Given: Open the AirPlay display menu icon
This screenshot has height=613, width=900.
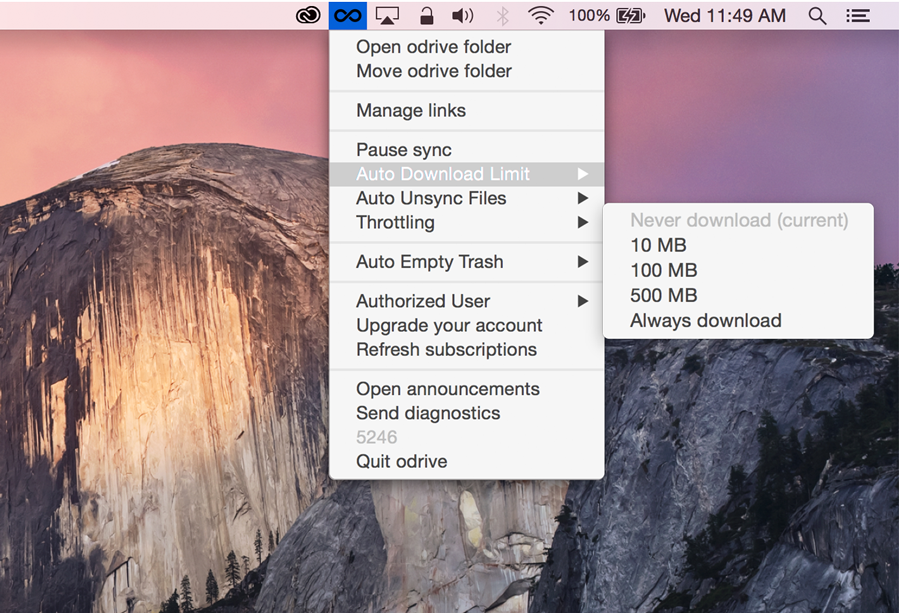Looking at the screenshot, I should [x=387, y=15].
